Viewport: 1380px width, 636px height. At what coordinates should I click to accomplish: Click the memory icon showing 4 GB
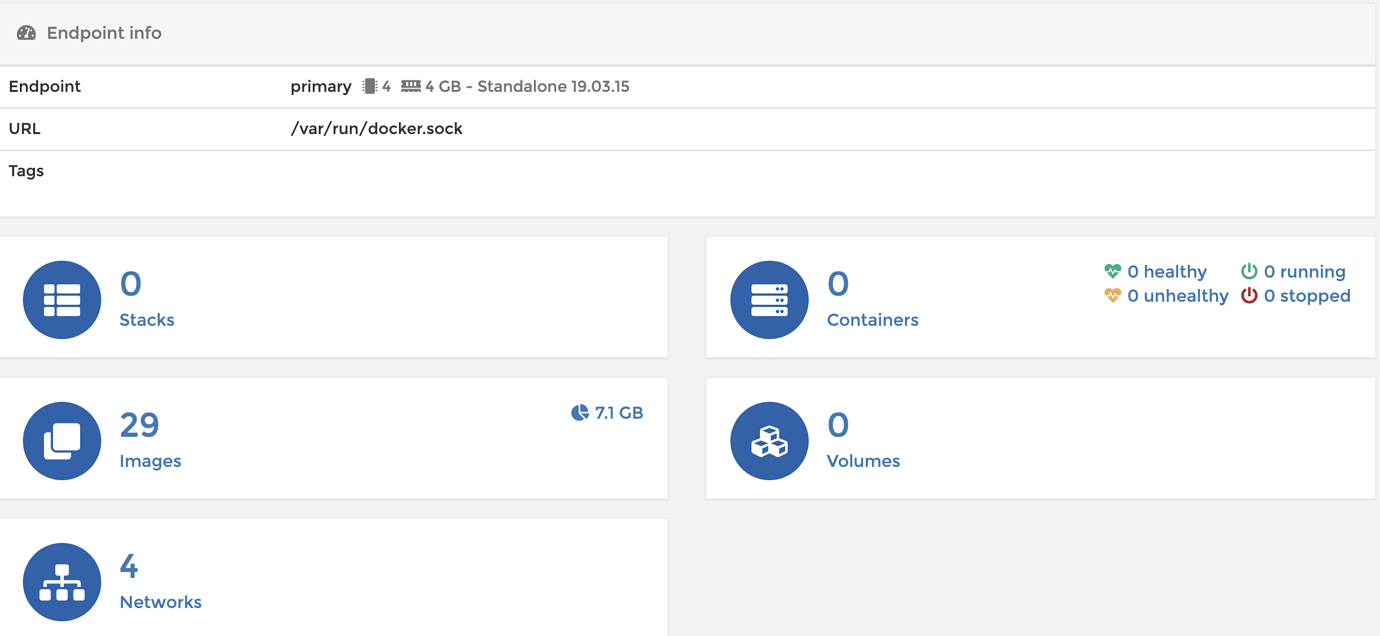click(x=410, y=85)
